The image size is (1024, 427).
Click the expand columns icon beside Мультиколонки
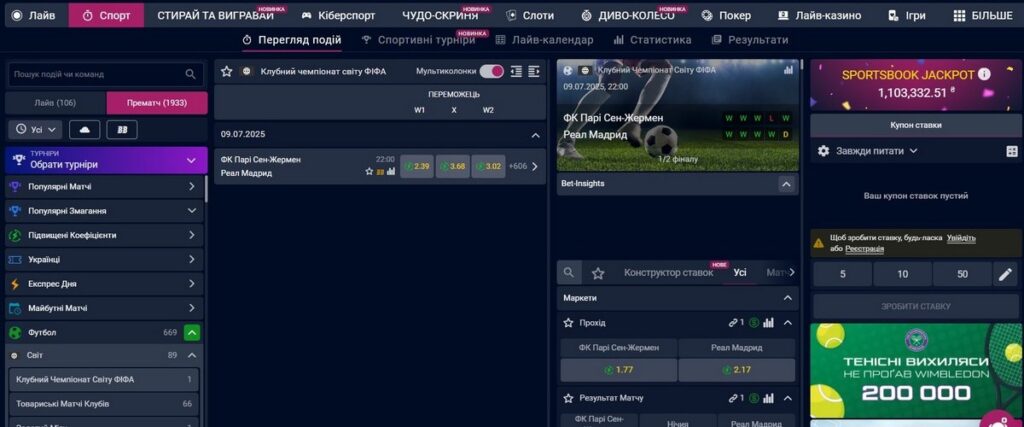point(534,72)
